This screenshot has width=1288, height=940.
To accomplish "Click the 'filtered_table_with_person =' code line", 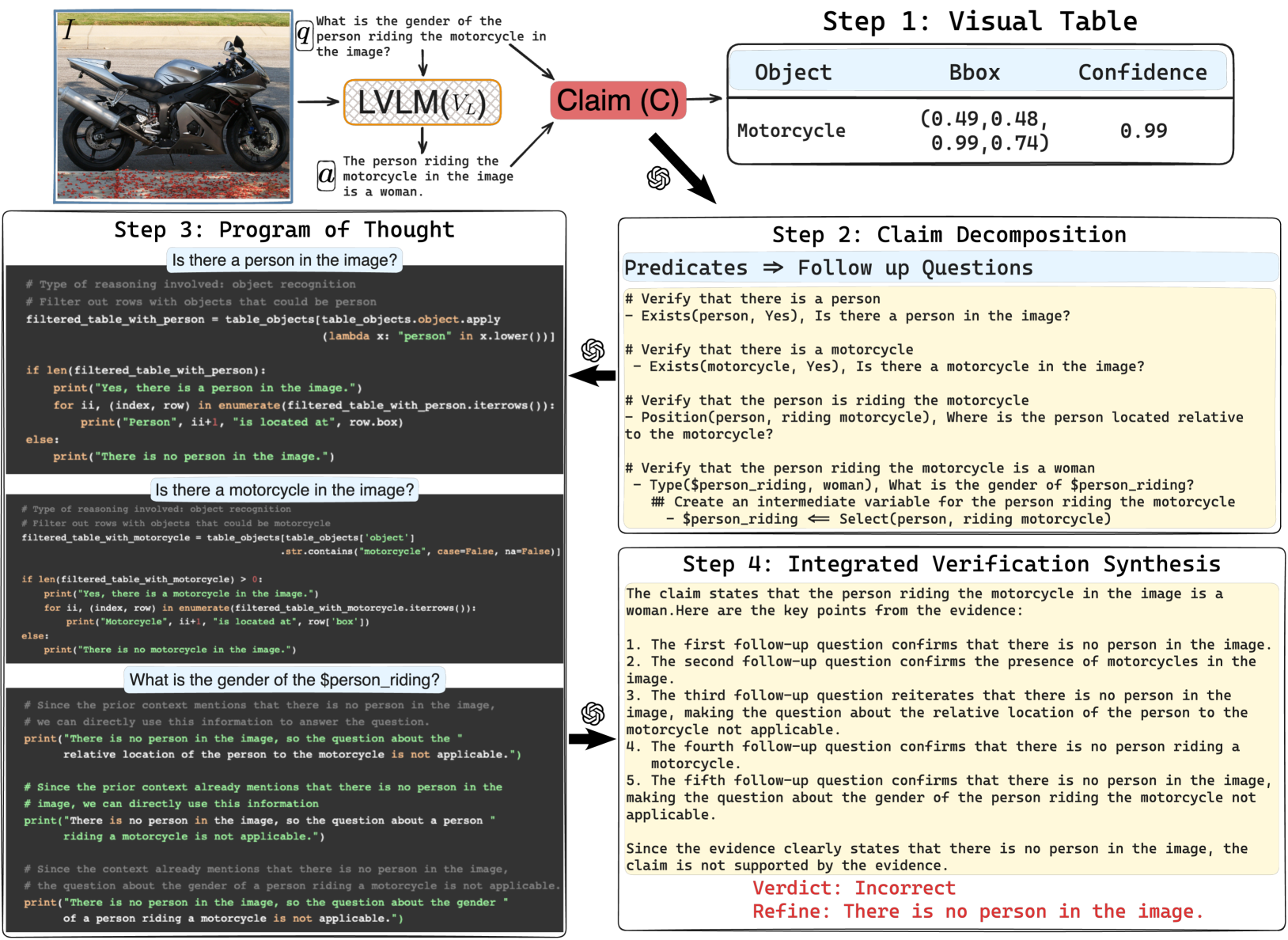I will pos(290,328).
